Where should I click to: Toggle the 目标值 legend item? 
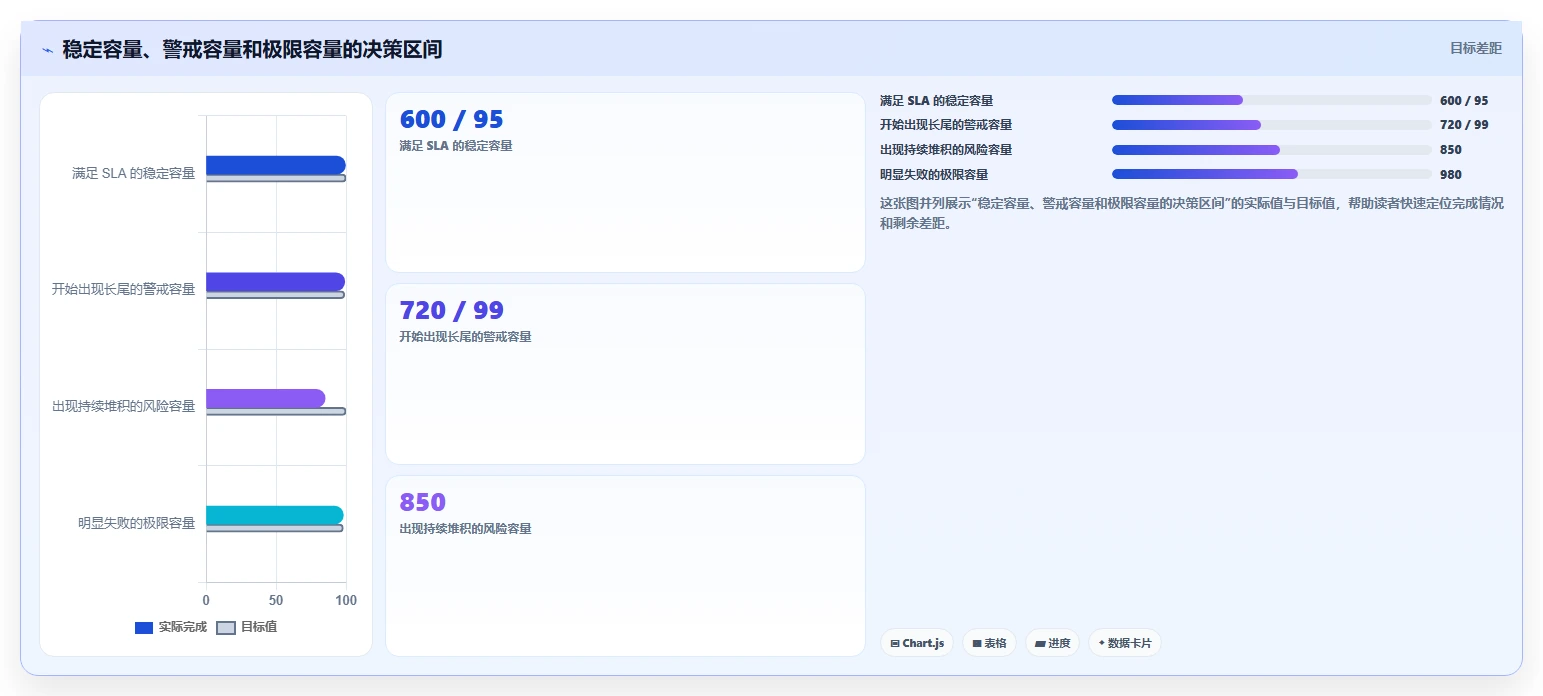coord(247,627)
